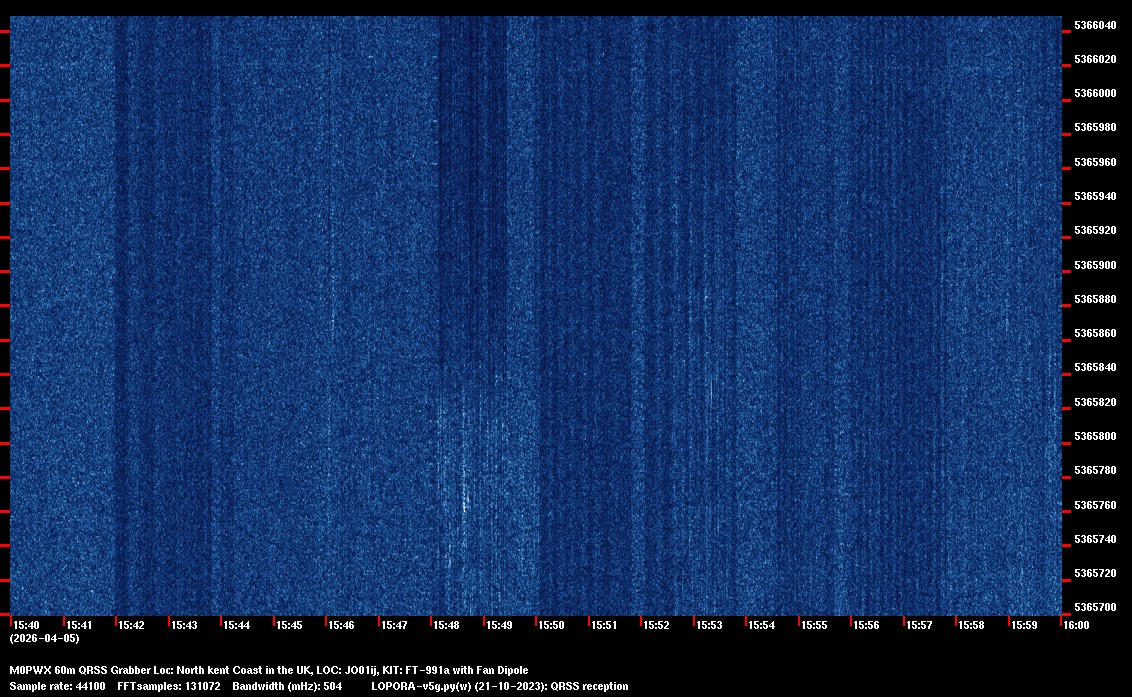Viewport: 1132px width, 697px height.
Task: Select the 15:50 time marker
Action: [551, 625]
